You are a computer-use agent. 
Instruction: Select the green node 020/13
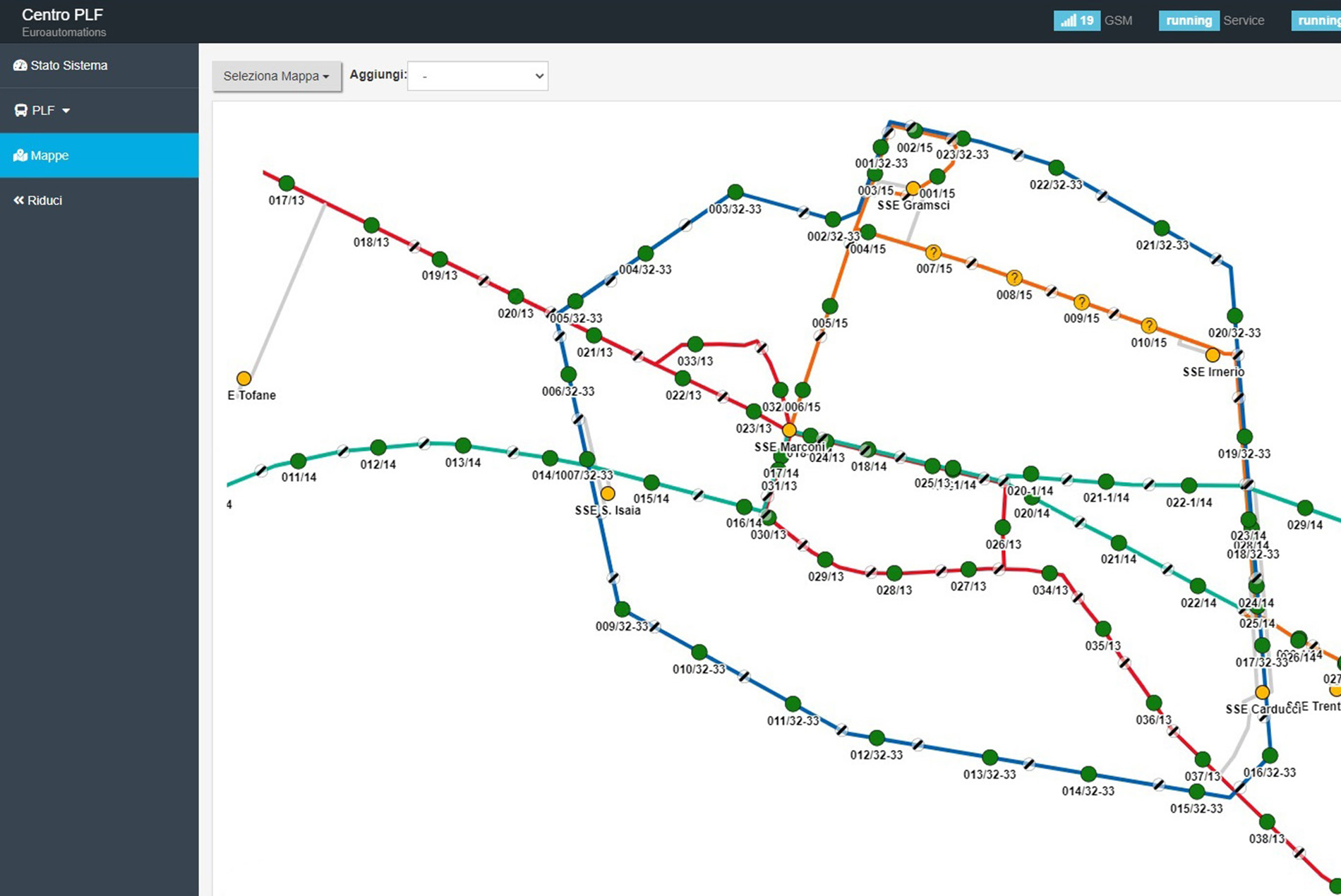click(516, 296)
